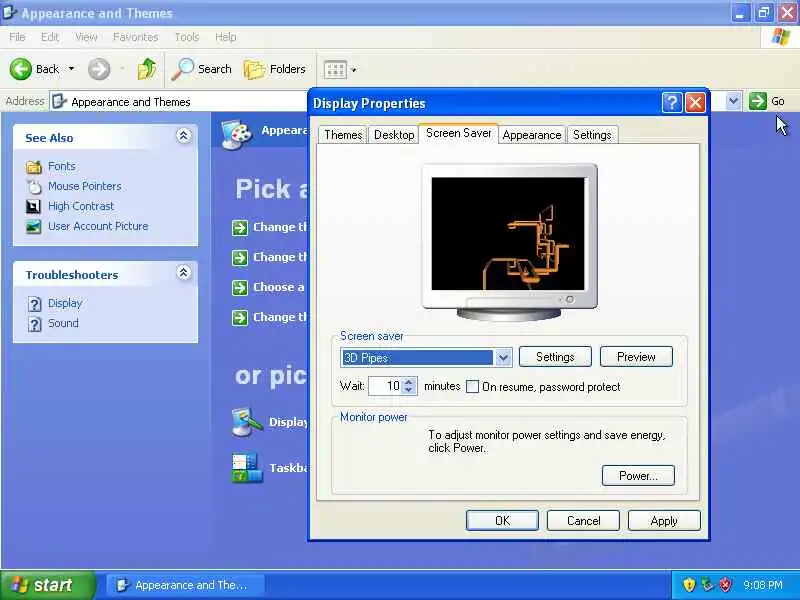Click the arrow icon beside Choose a
This screenshot has width=800, height=600.
tap(240, 287)
